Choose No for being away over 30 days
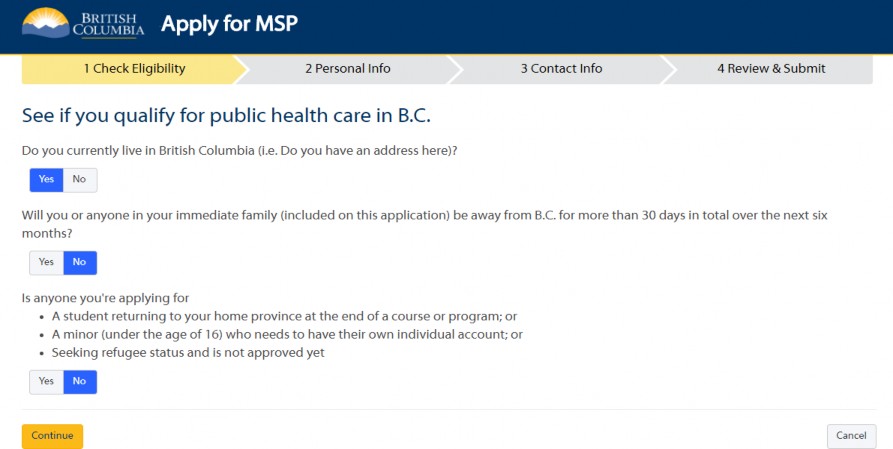 coord(80,263)
